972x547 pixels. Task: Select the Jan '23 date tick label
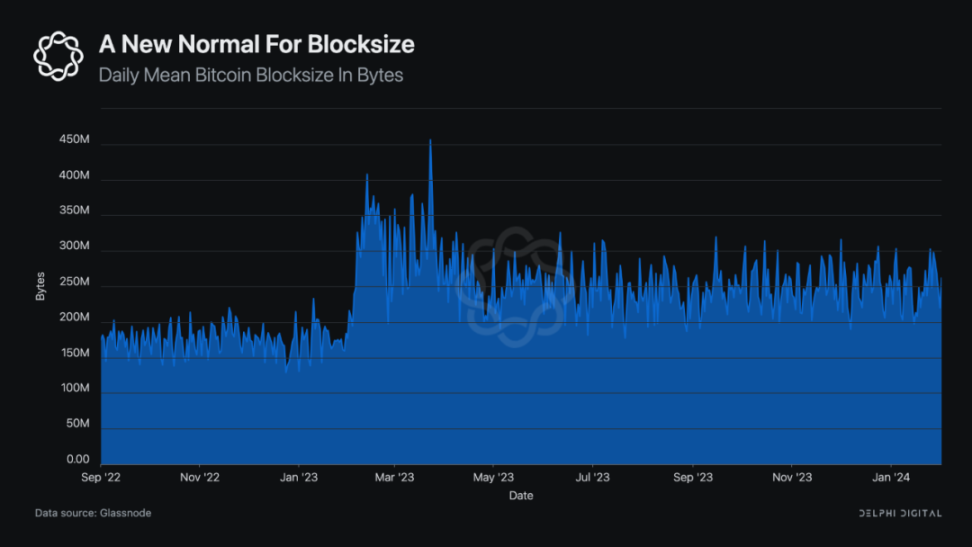click(x=298, y=477)
